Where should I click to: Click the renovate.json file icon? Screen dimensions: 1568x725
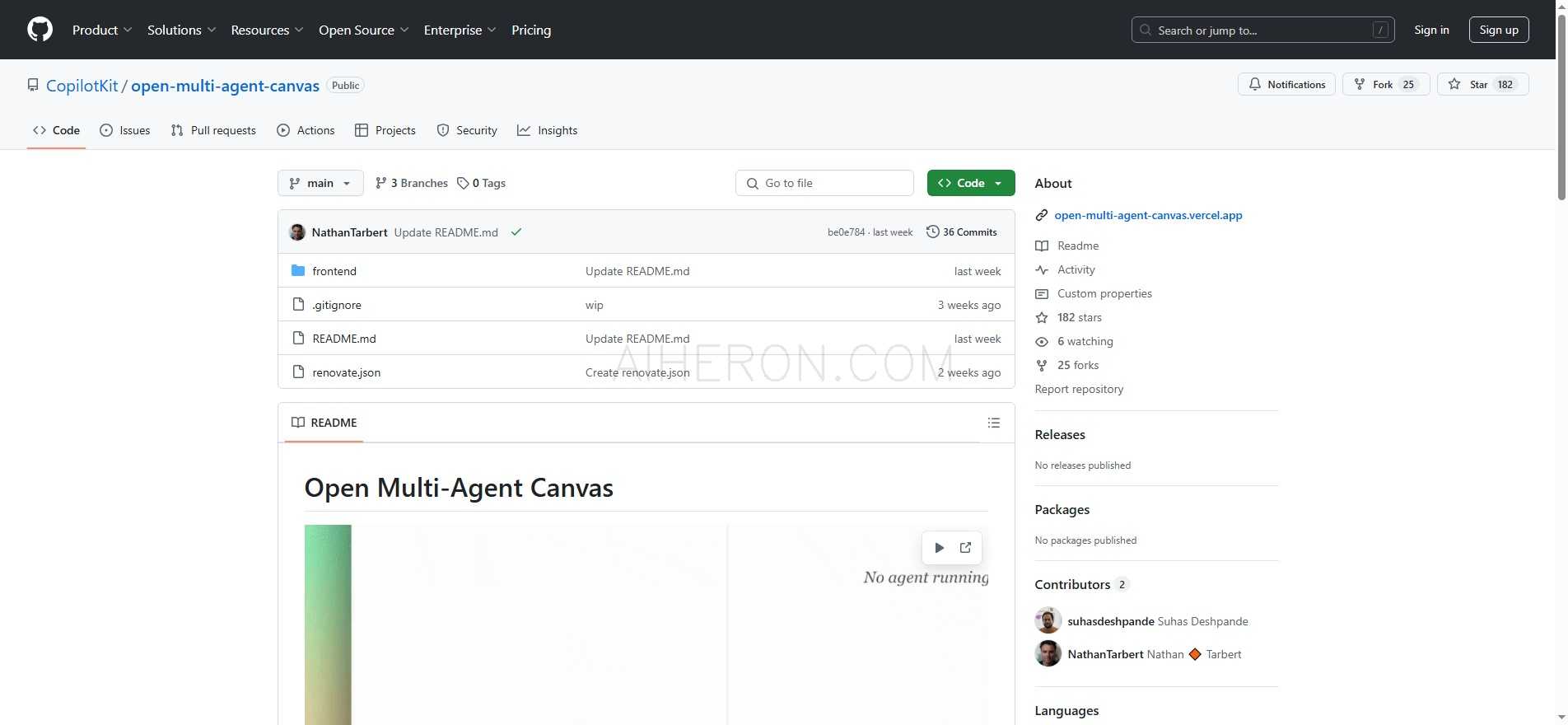(x=298, y=372)
